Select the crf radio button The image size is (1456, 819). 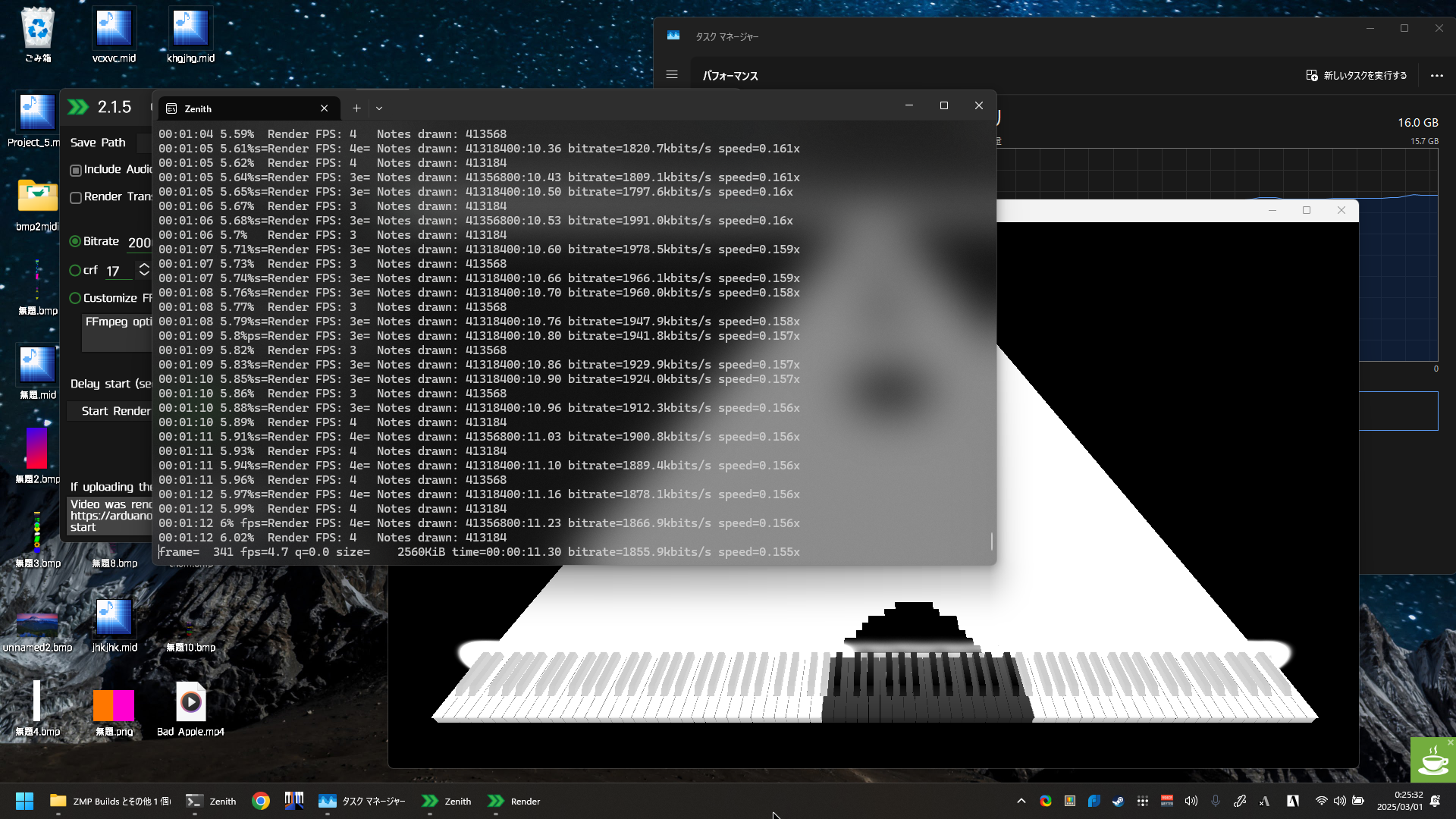point(75,270)
